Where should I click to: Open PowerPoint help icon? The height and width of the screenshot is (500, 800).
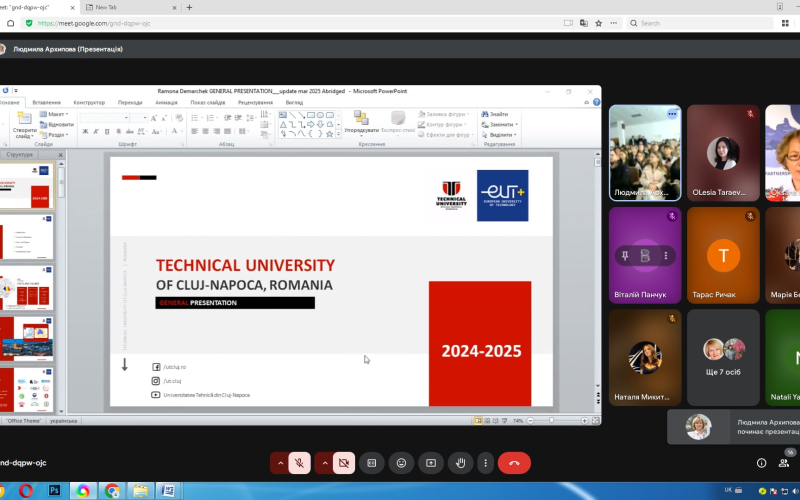(596, 102)
